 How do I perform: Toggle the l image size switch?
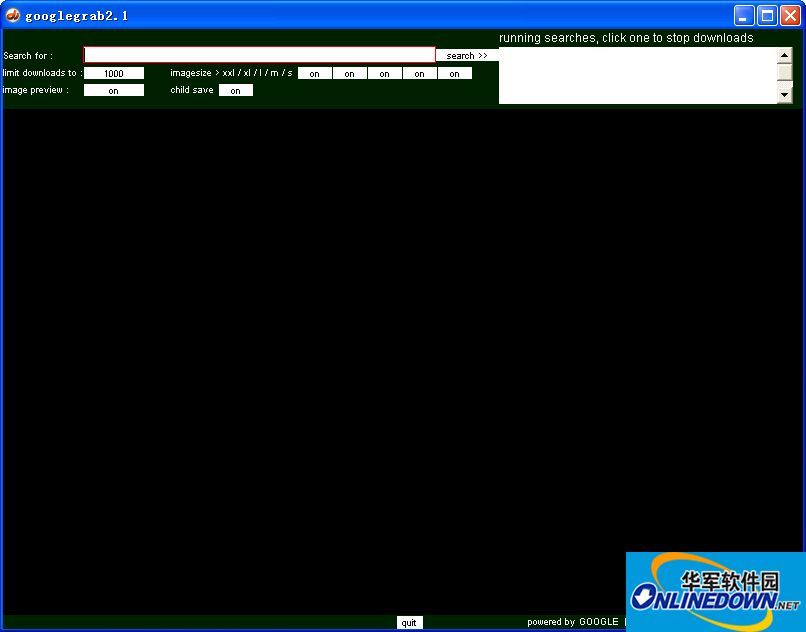tap(385, 73)
